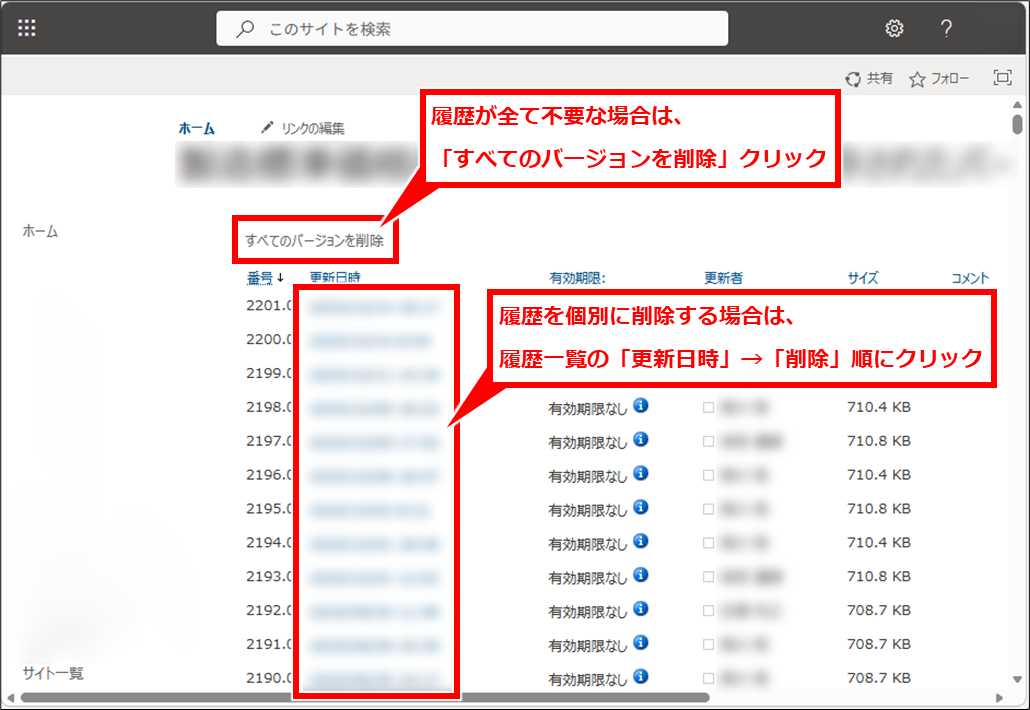
Task: Check the checkbox in row 2198
Action: (707, 408)
